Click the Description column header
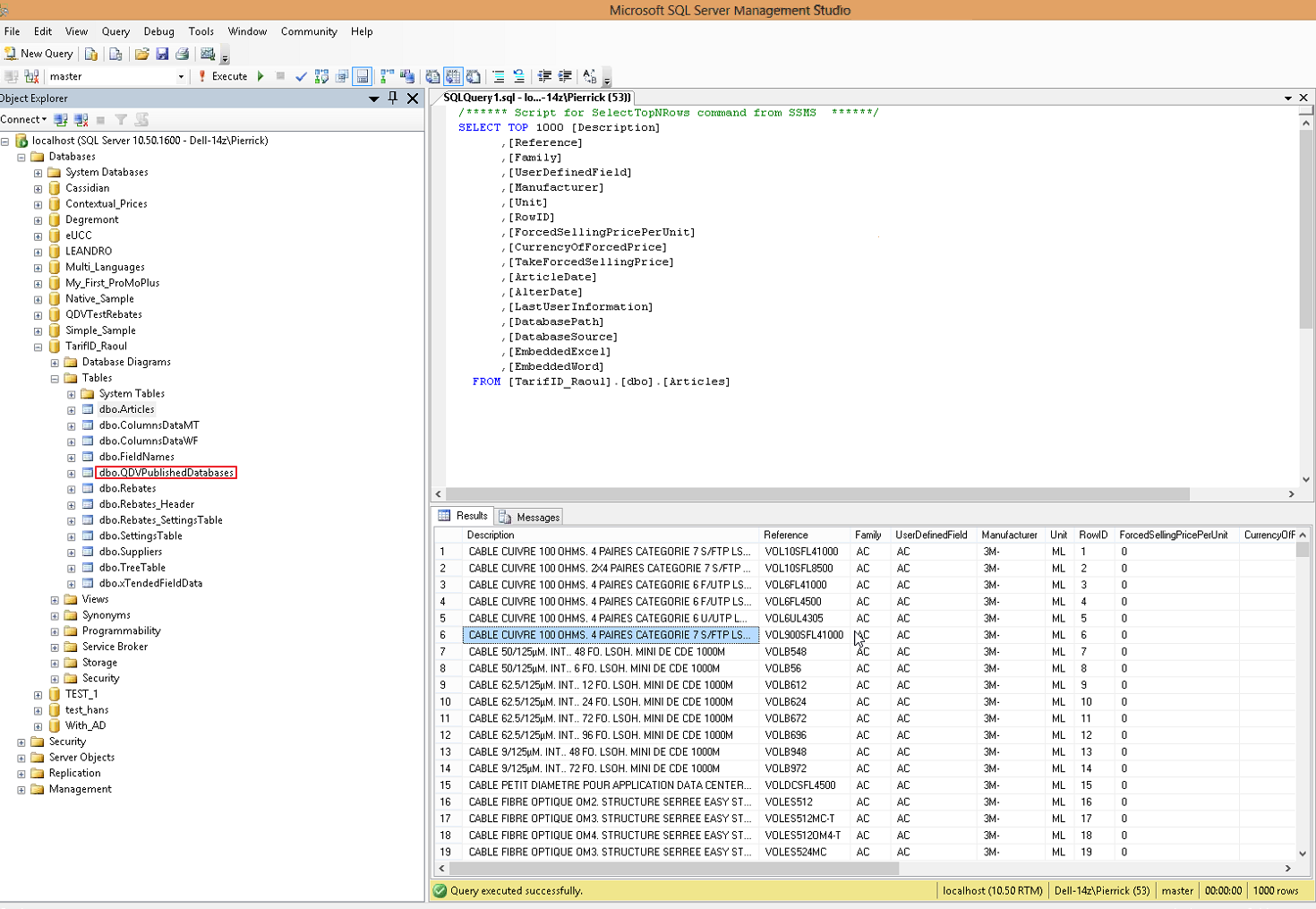 pyautogui.click(x=611, y=535)
